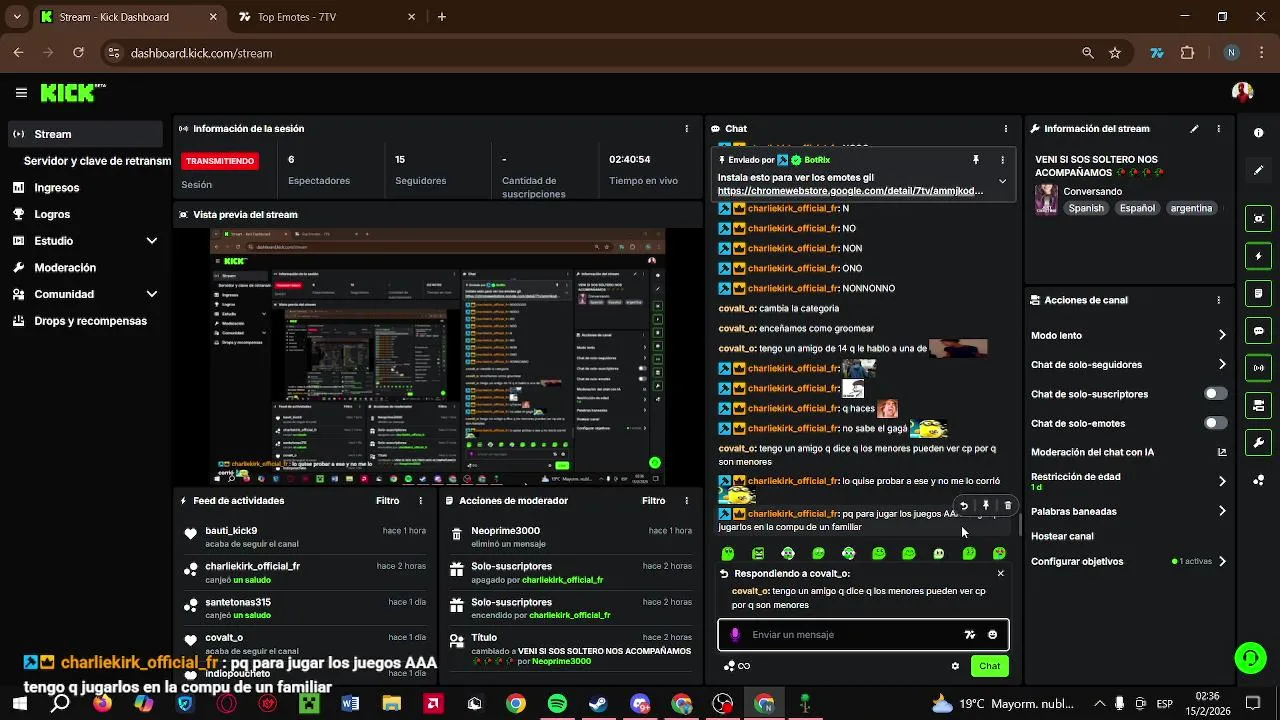Viewport: 1280px width, 720px height.
Task: Open the info icon in the right sidebar
Action: click(1258, 132)
